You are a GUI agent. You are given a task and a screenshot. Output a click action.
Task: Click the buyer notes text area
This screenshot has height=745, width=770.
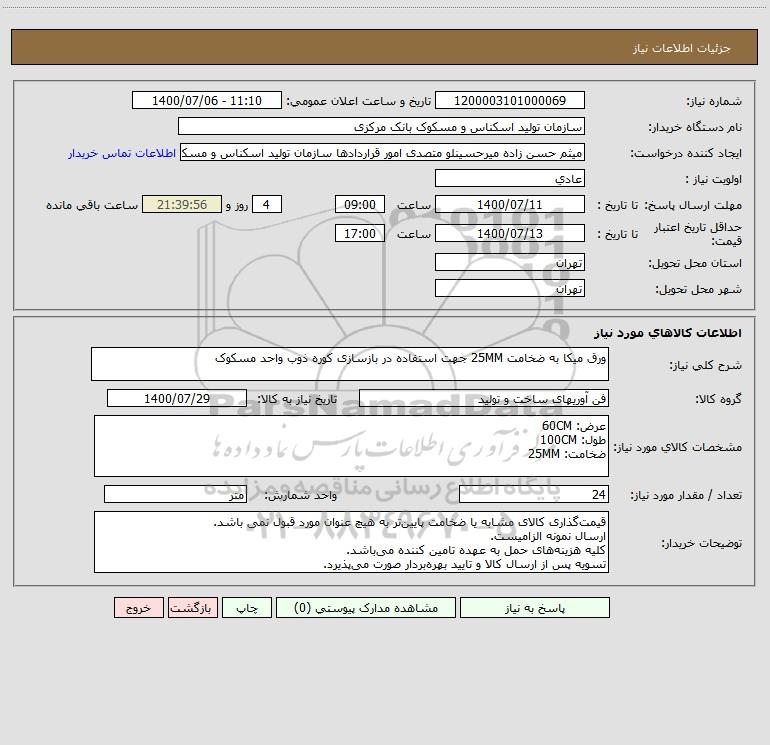tap(351, 542)
